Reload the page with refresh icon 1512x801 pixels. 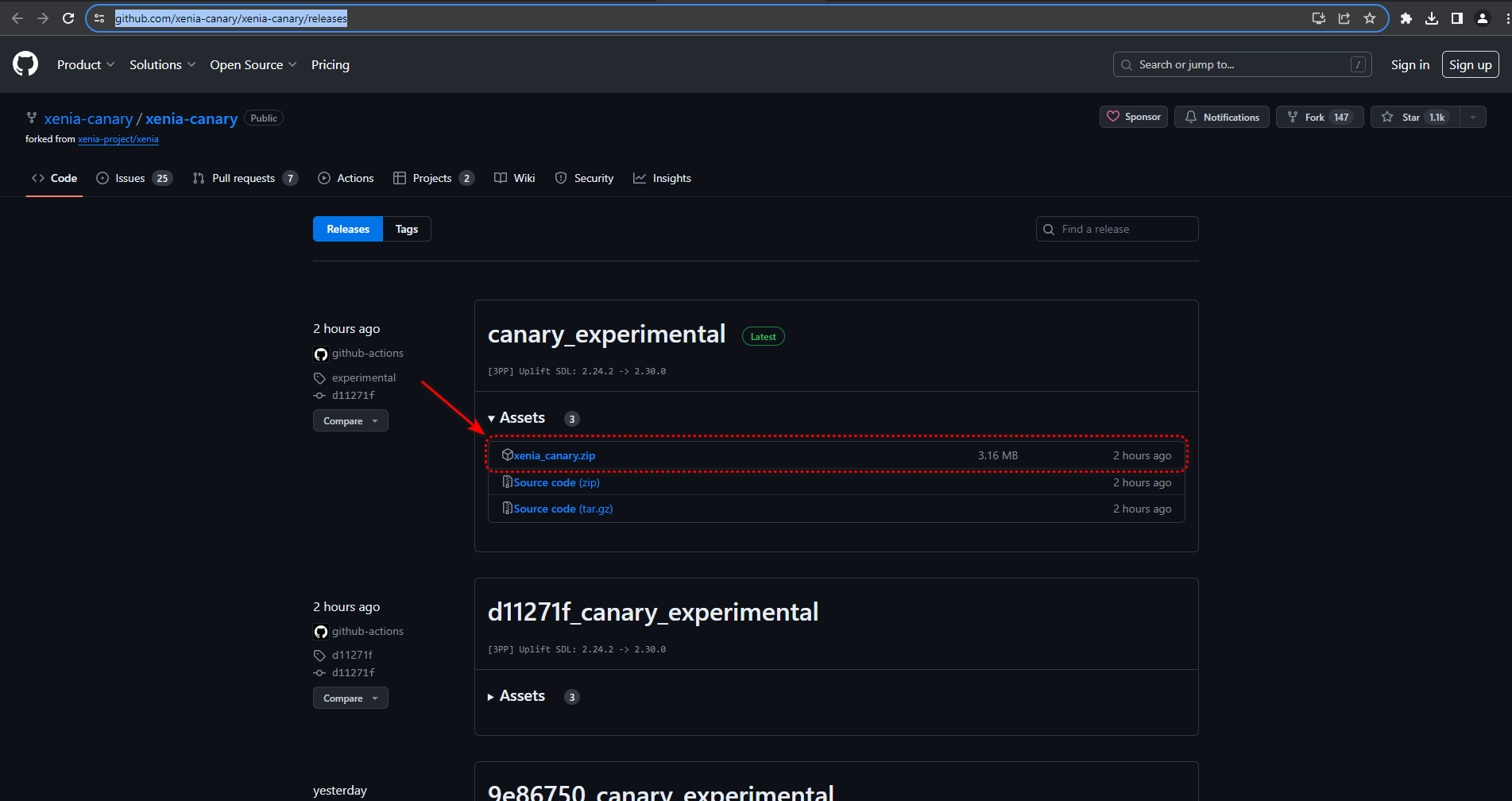pyautogui.click(x=68, y=18)
